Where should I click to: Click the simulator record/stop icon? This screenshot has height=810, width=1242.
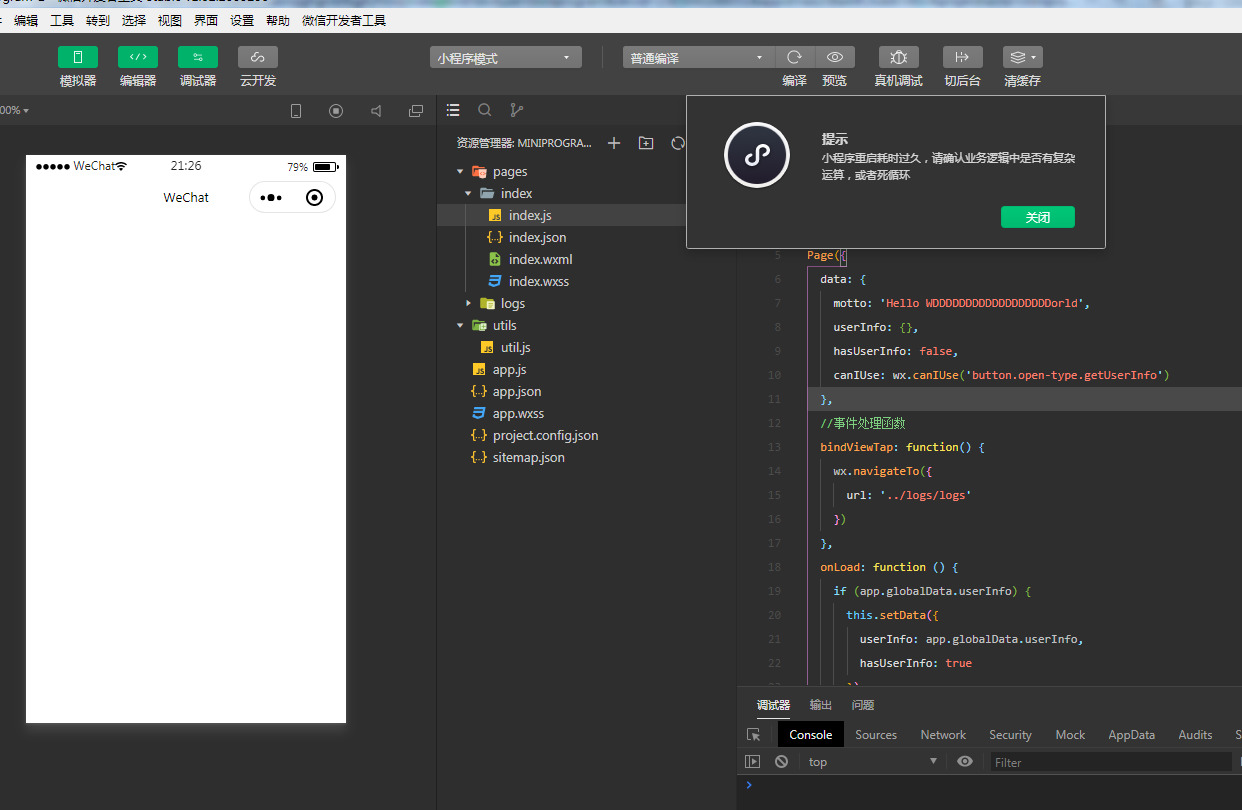336,111
